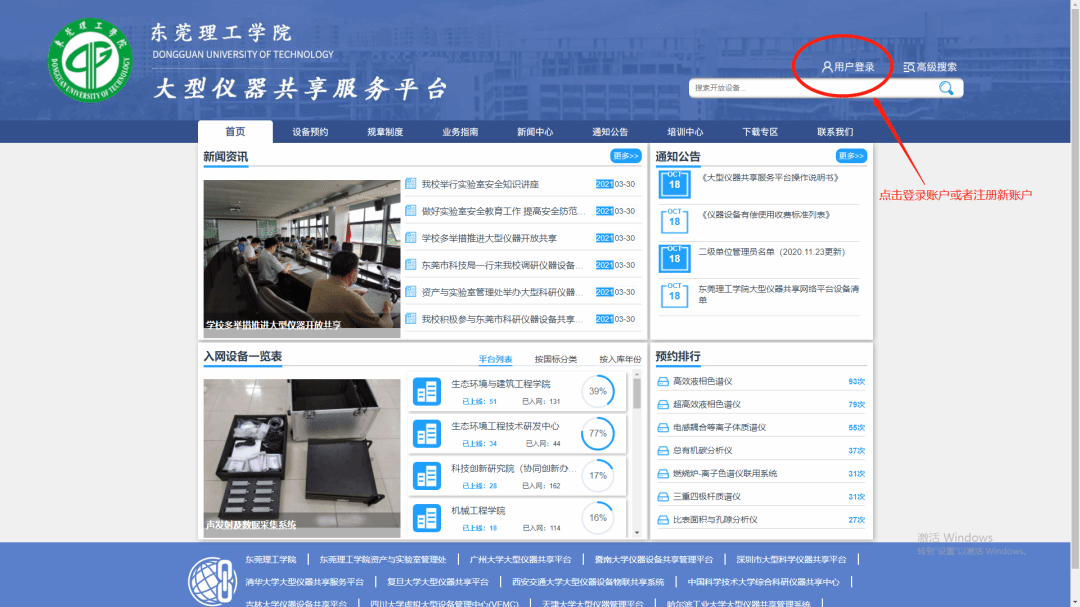Open the 用户登录 user login link
This screenshot has height=607, width=1080.
[848, 67]
